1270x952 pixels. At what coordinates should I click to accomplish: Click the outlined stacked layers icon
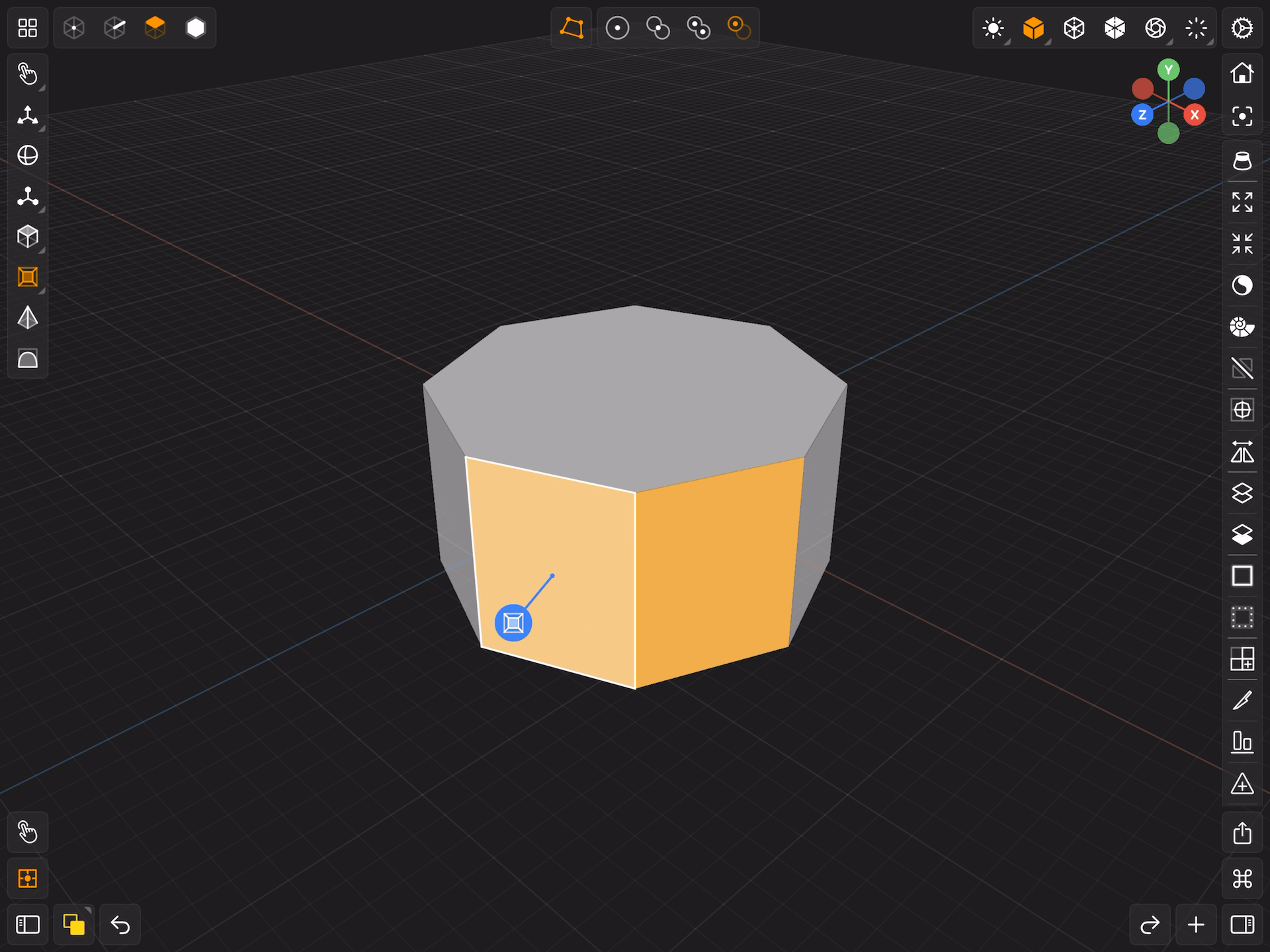[1242, 493]
